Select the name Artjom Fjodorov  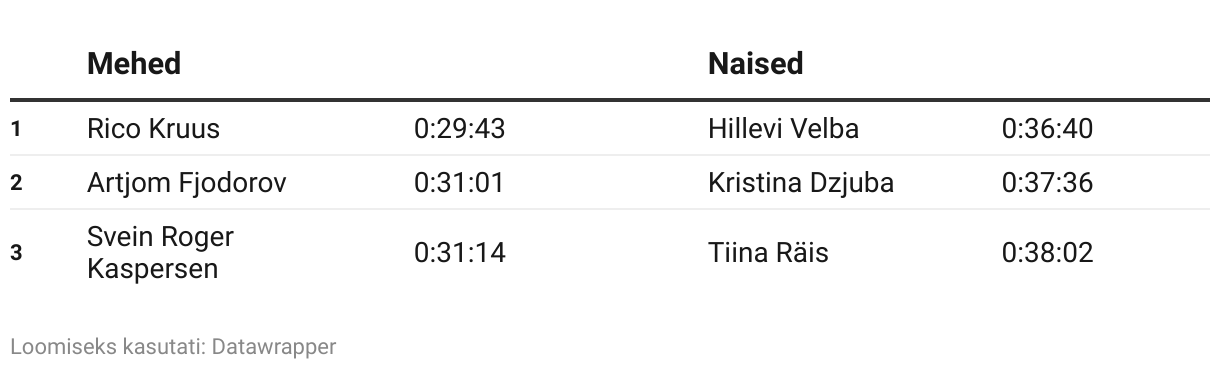[x=187, y=183]
